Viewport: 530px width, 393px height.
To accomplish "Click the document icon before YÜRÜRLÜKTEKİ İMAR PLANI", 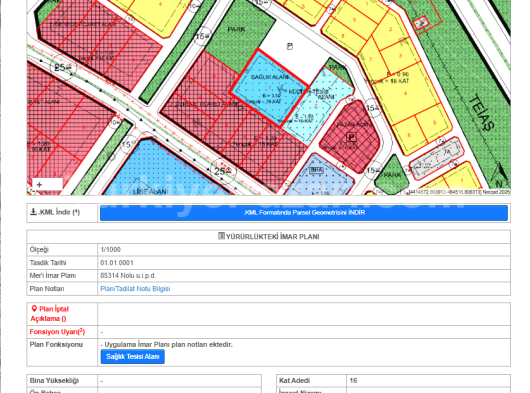I will pyautogui.click(x=221, y=236).
